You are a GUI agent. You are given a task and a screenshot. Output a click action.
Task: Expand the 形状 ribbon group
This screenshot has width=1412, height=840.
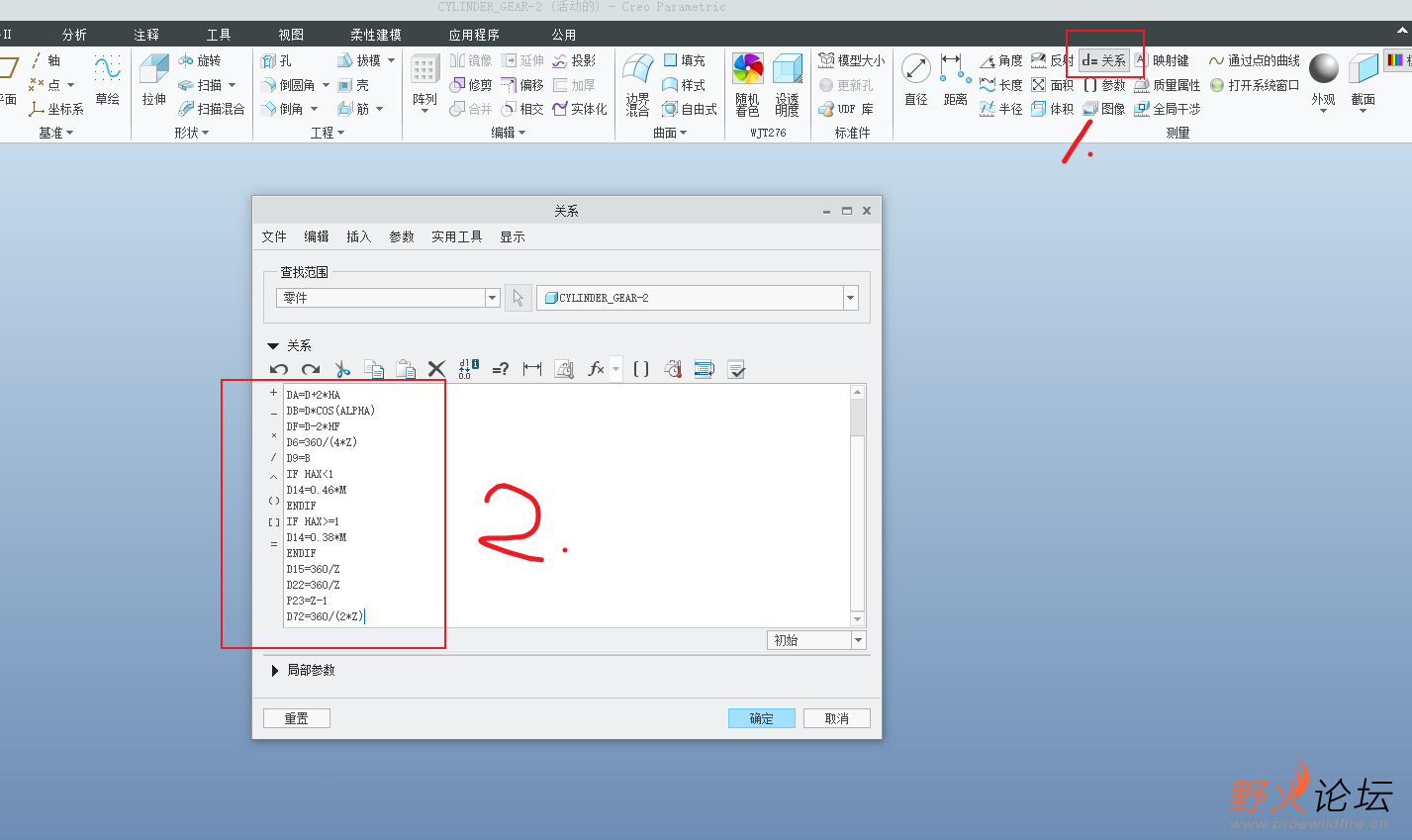pos(192,133)
